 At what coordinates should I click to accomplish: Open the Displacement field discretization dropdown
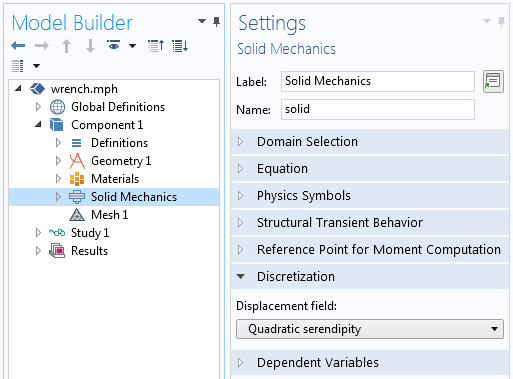[370, 329]
